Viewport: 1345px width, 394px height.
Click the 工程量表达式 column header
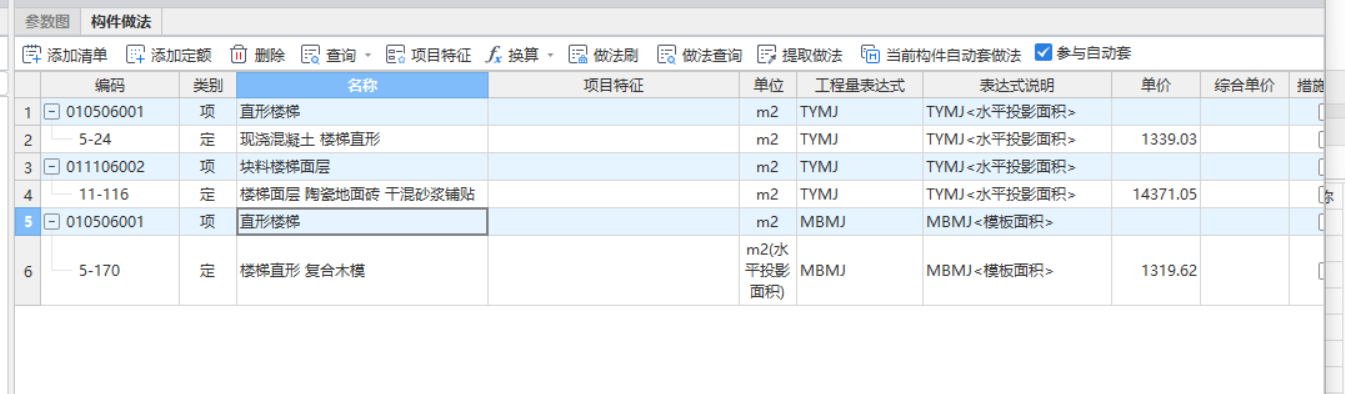tap(860, 86)
